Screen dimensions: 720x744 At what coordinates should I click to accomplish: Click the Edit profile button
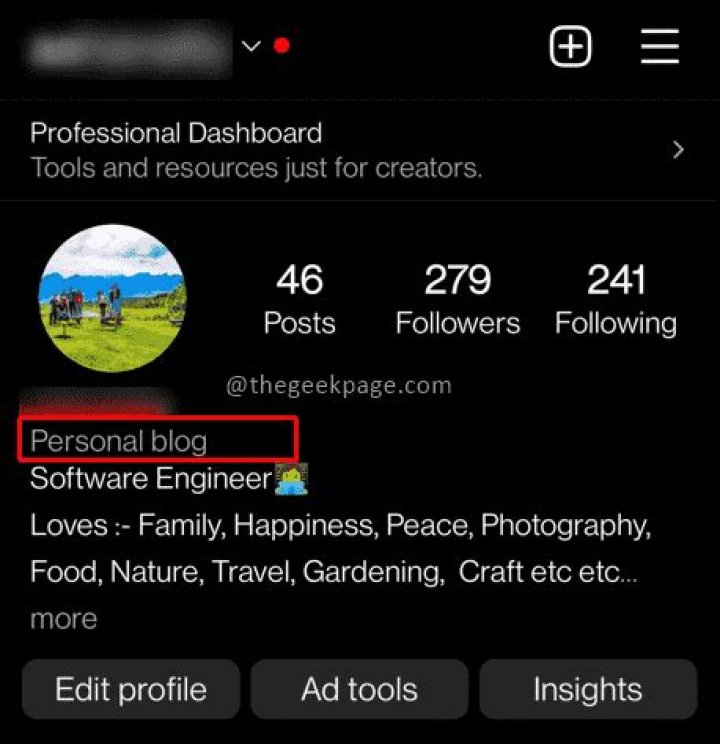coord(131,688)
